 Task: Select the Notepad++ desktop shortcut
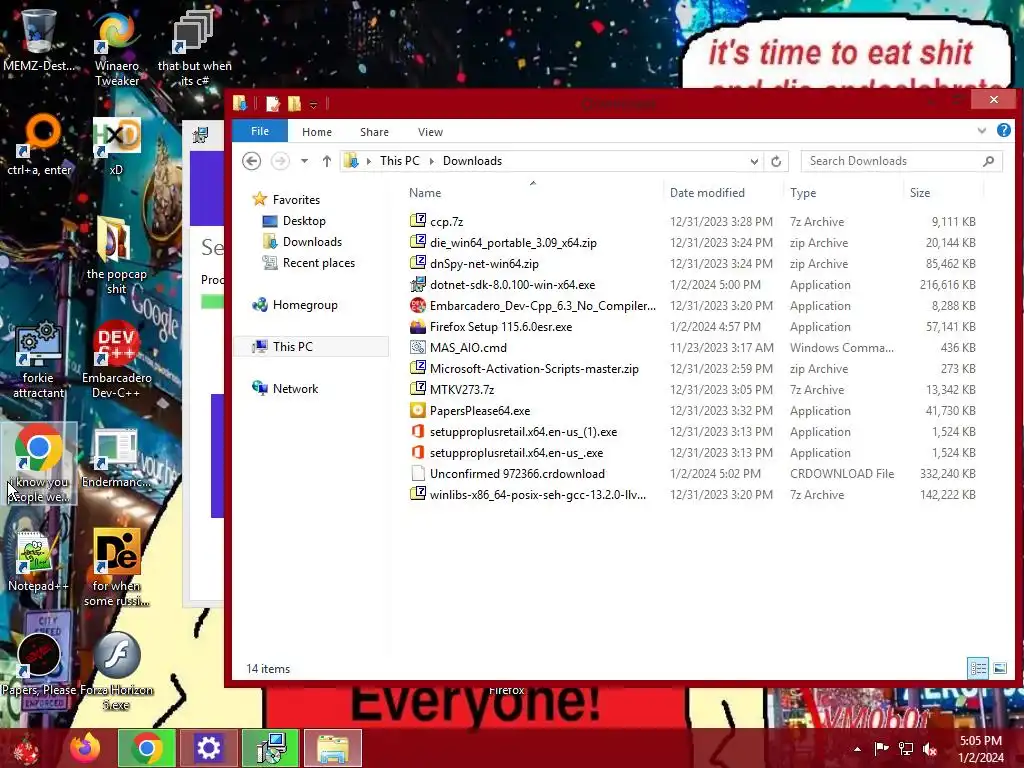[x=38, y=562]
